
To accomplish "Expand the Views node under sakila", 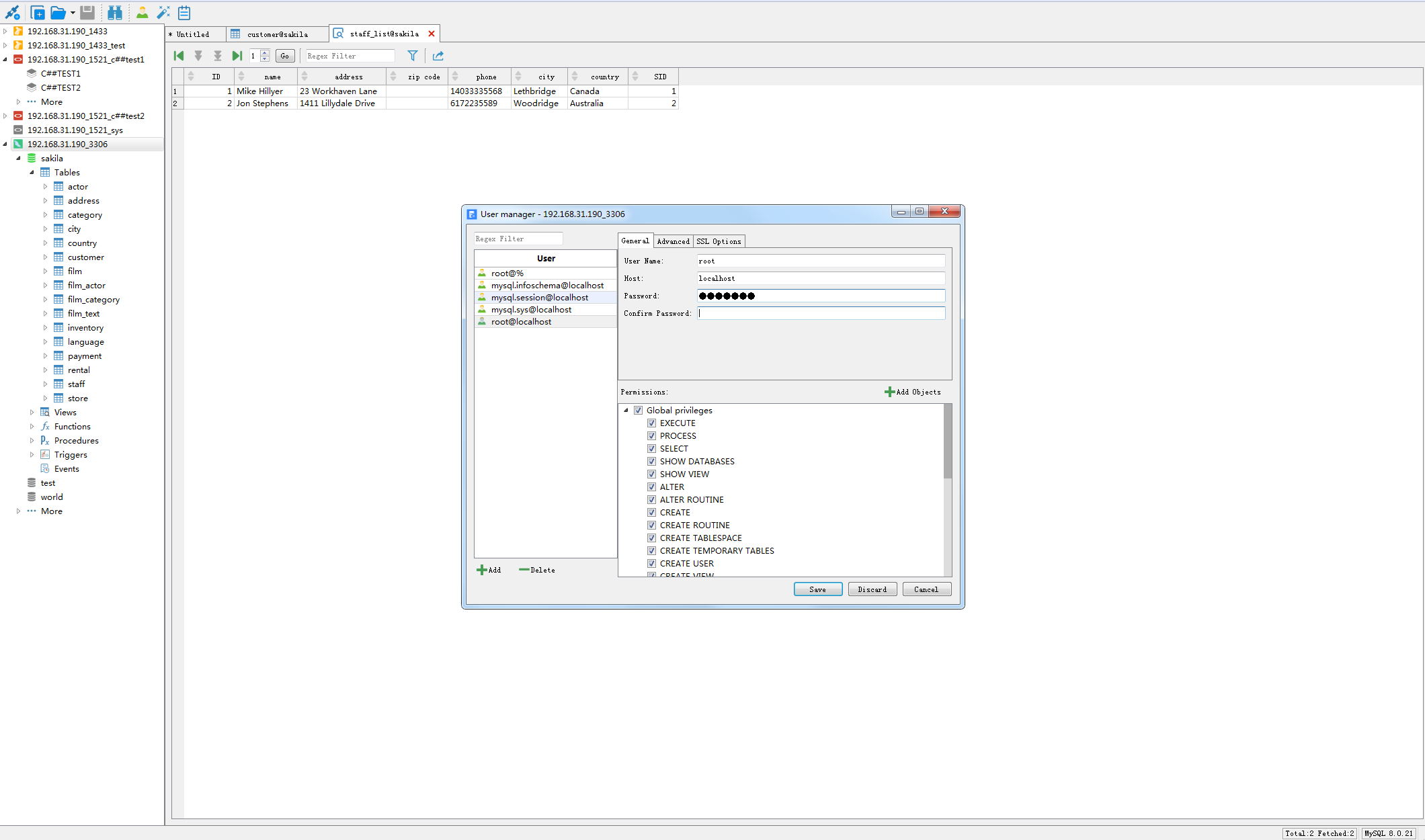I will [32, 413].
